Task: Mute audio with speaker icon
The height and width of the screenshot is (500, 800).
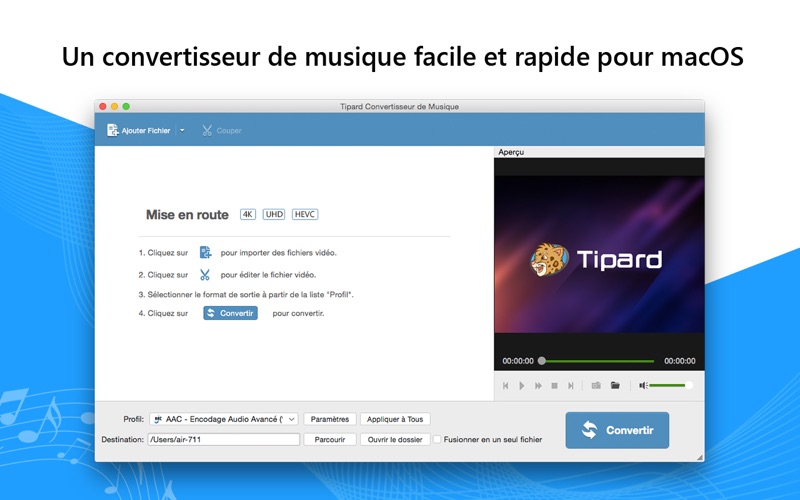Action: click(x=643, y=385)
